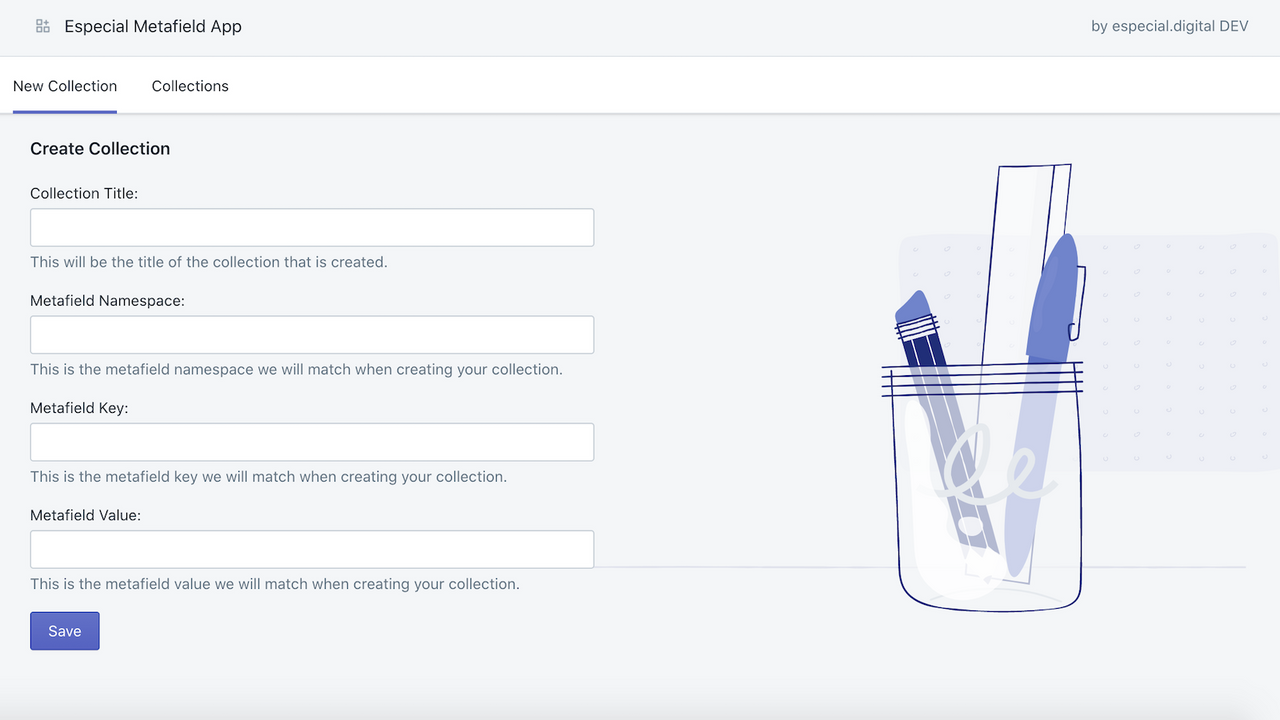Open the New Collection tab
Viewport: 1280px width, 720px height.
(x=64, y=86)
